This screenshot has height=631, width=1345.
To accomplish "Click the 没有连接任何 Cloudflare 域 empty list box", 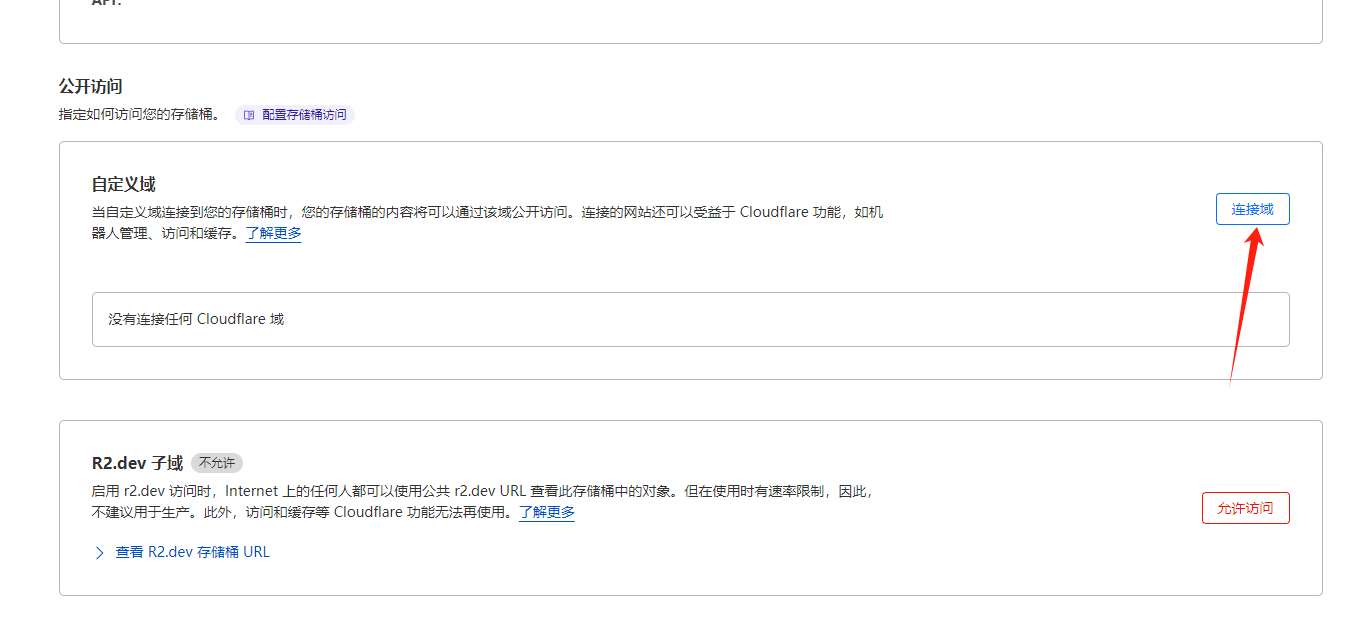I will click(x=690, y=319).
